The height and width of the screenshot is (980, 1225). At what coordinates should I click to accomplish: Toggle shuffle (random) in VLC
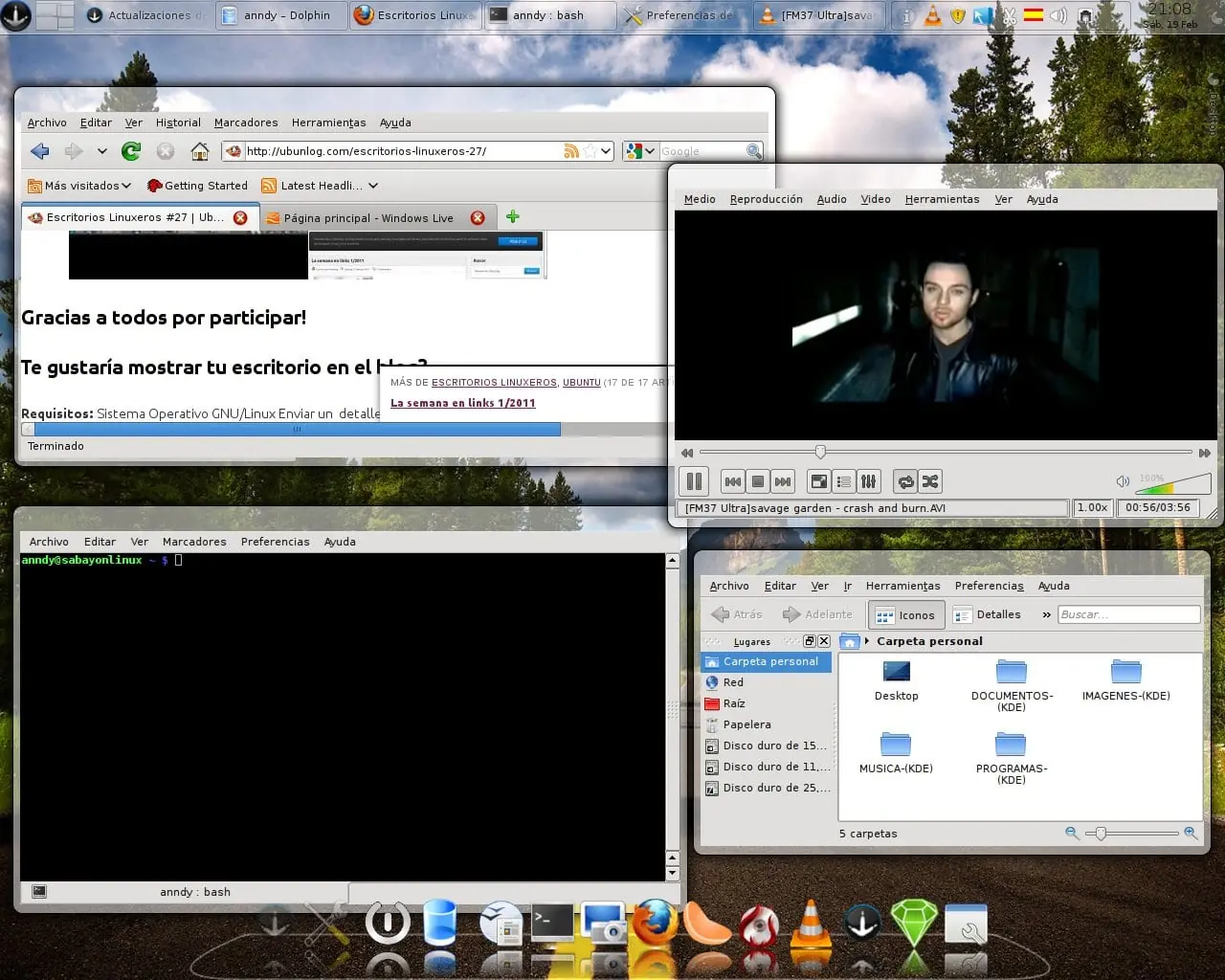929,481
